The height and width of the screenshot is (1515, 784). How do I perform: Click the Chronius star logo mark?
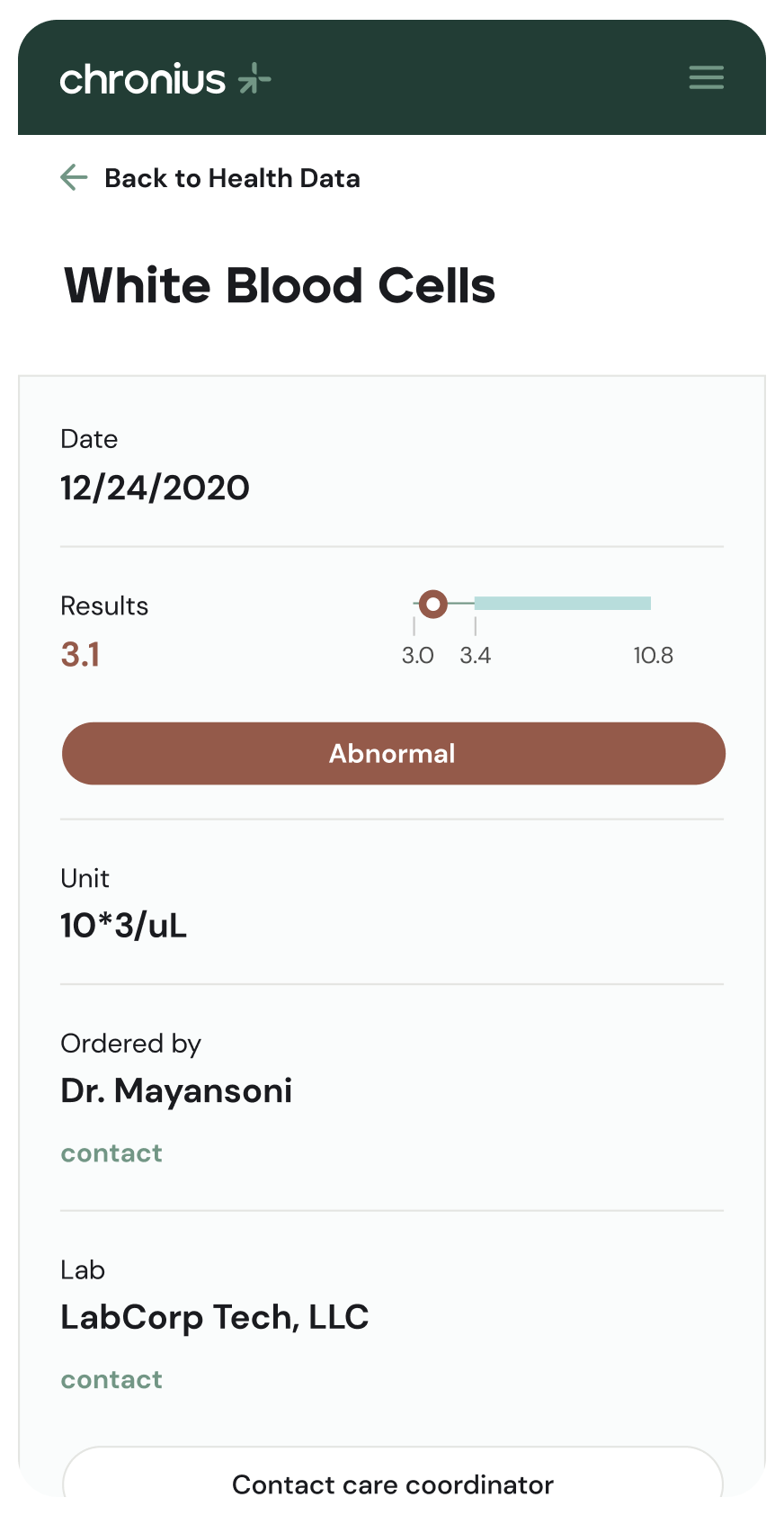pos(254,79)
